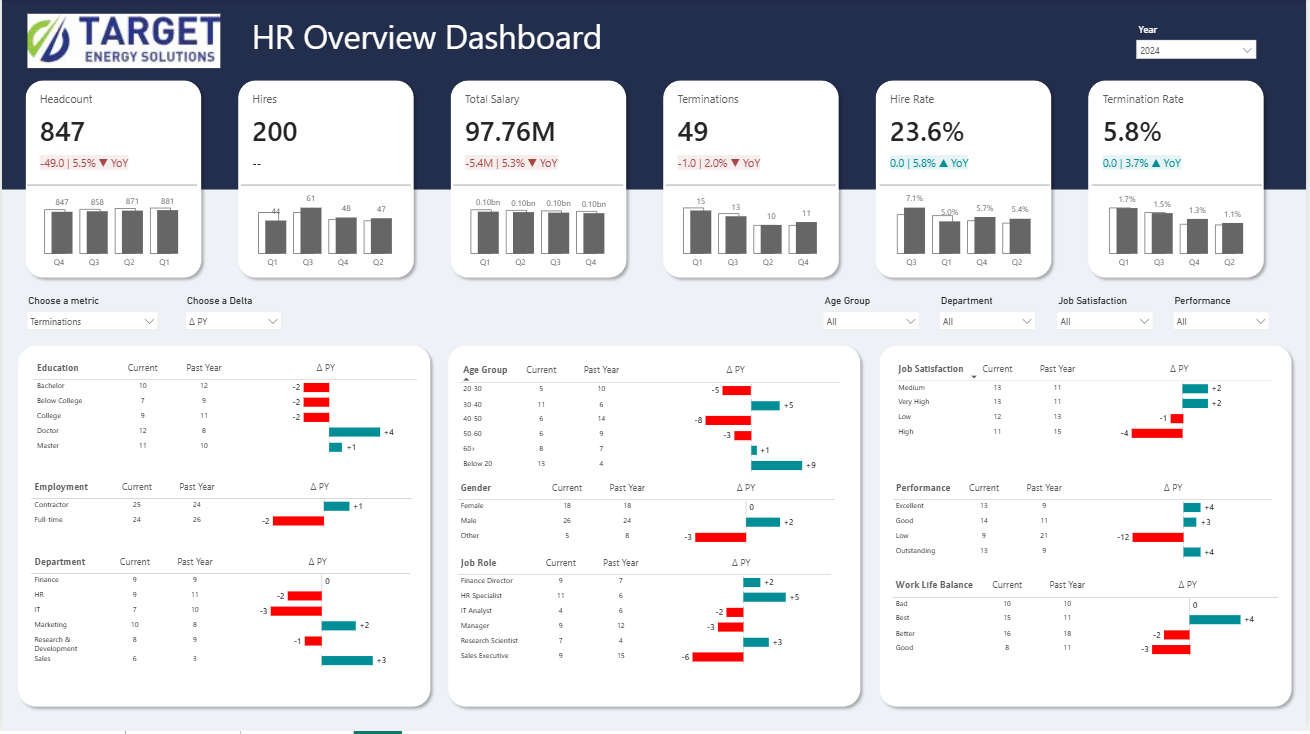The width and height of the screenshot is (1310, 734).
Task: Click the Termination Rate value 5.8%
Action: 1132,132
